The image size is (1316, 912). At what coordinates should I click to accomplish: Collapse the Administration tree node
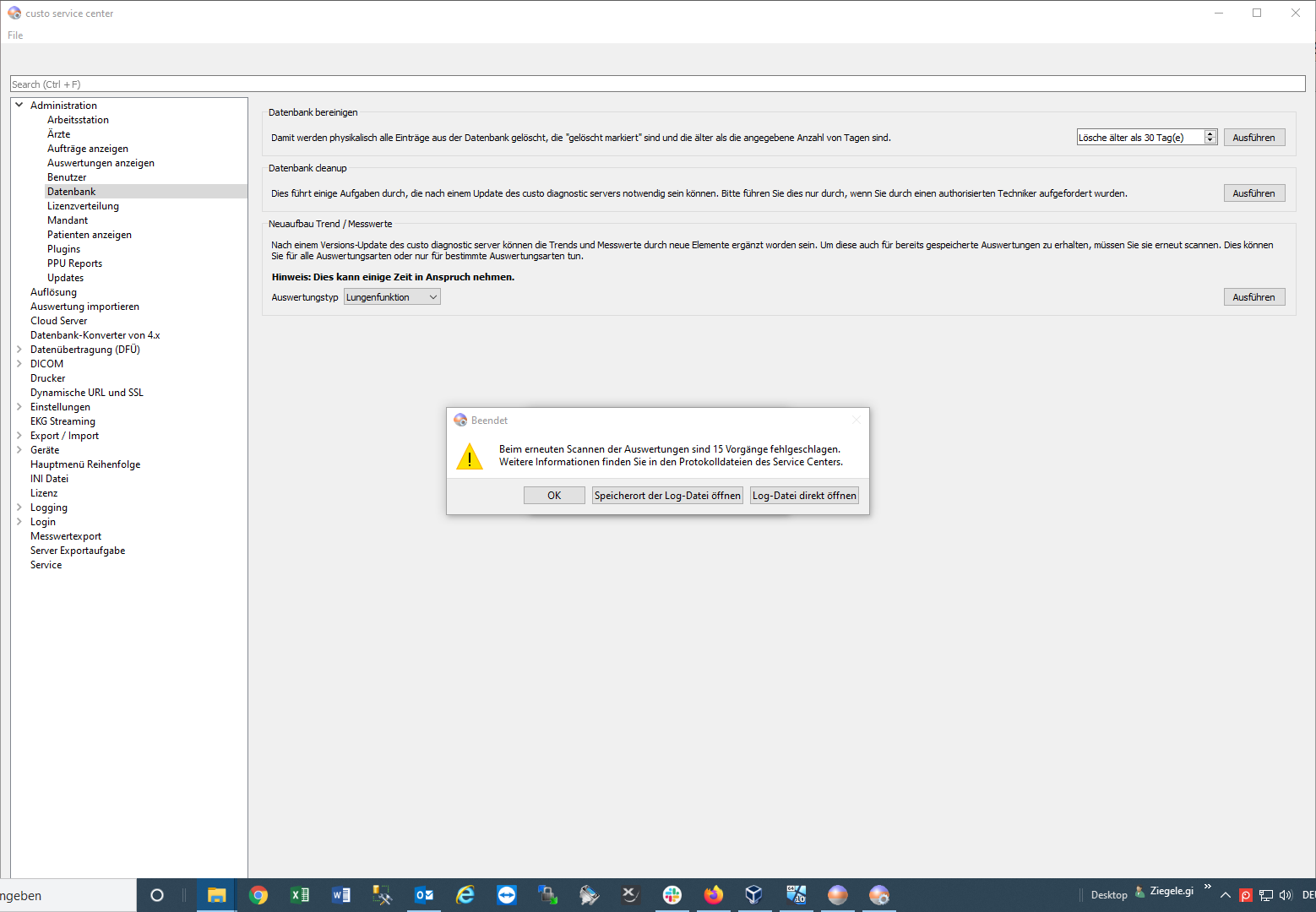19,106
